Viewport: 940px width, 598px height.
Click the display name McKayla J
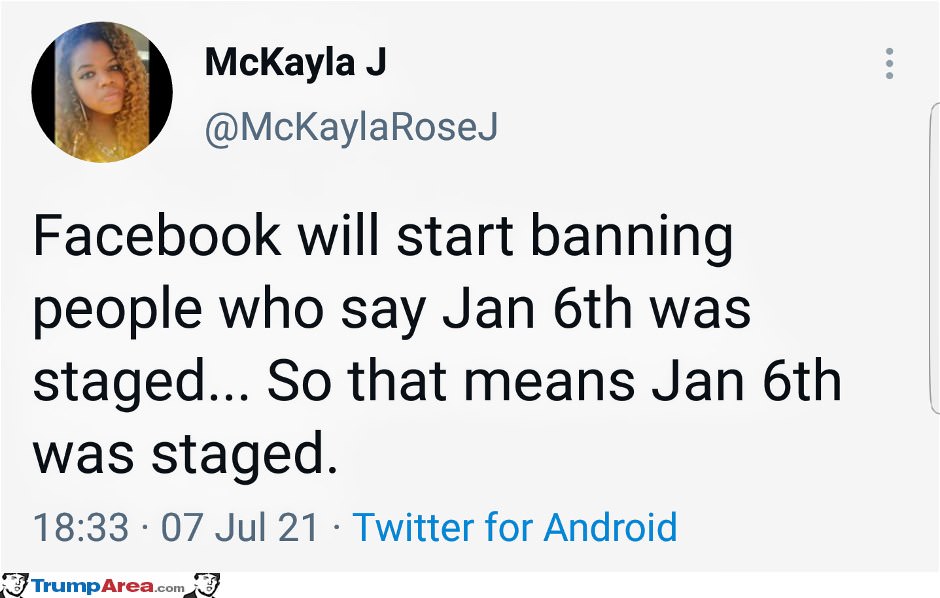pyautogui.click(x=296, y=62)
